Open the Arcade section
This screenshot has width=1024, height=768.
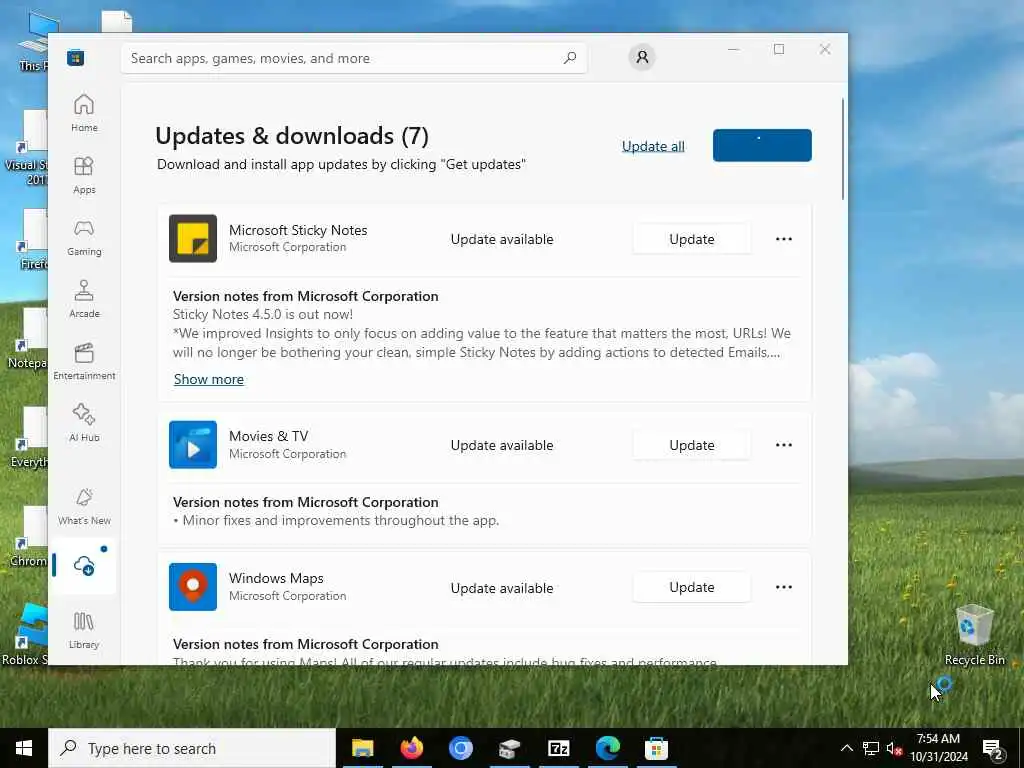[x=84, y=299]
